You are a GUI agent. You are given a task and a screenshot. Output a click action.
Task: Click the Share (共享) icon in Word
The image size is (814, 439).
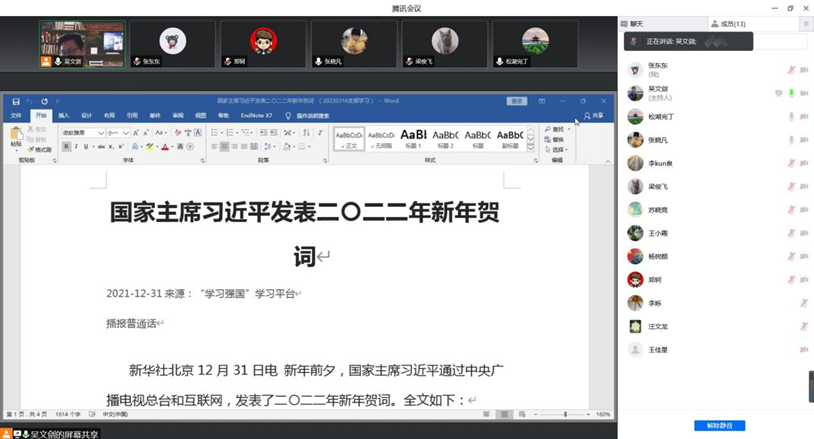point(594,115)
